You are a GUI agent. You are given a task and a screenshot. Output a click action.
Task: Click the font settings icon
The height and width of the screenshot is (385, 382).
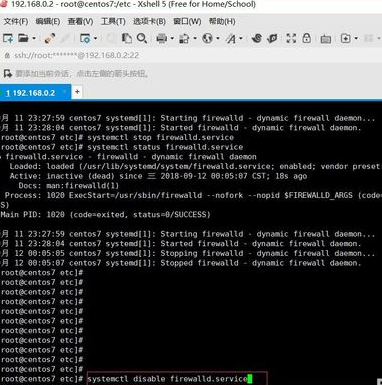click(x=231, y=39)
